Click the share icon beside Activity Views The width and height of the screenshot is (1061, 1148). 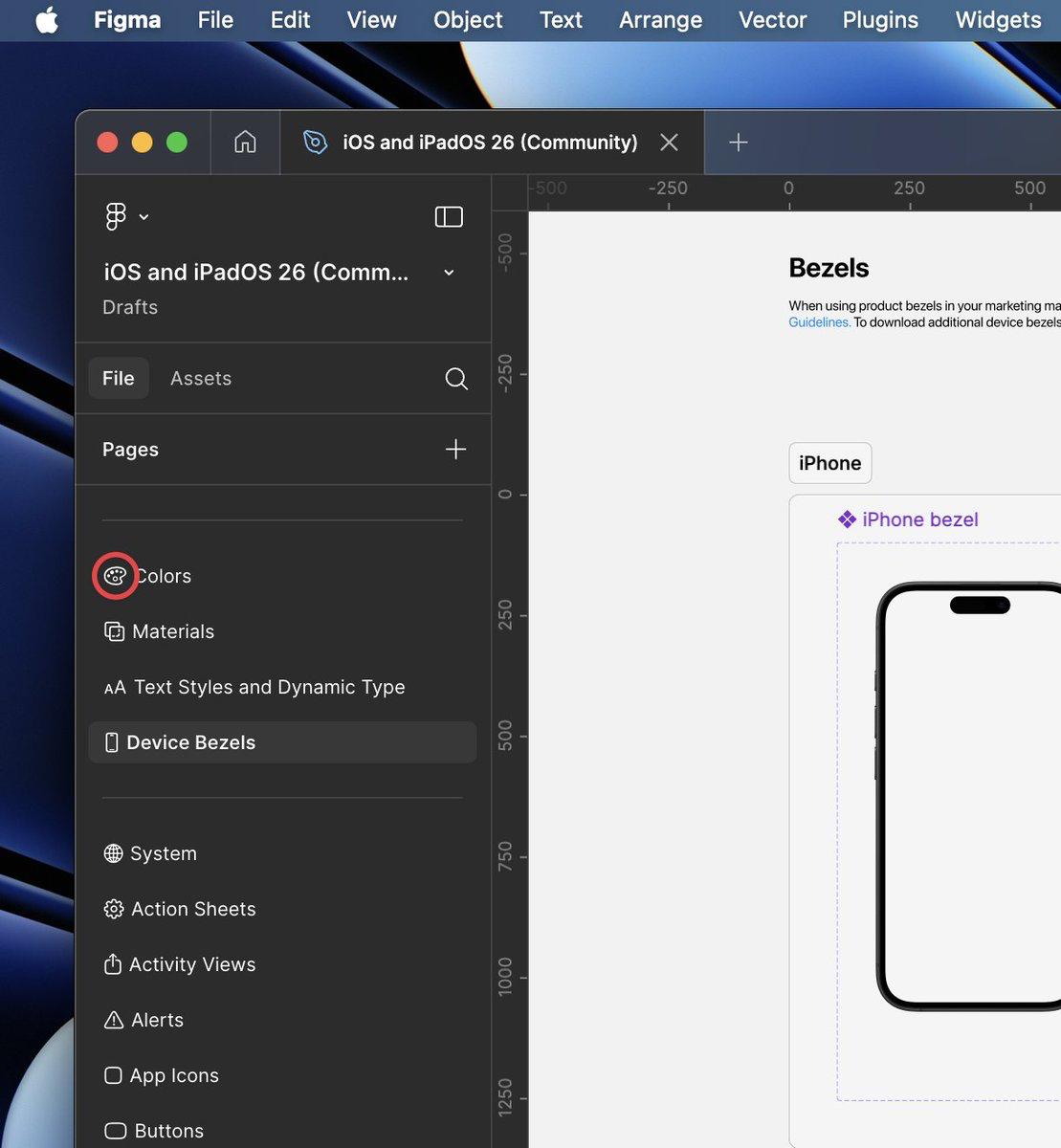click(x=113, y=963)
